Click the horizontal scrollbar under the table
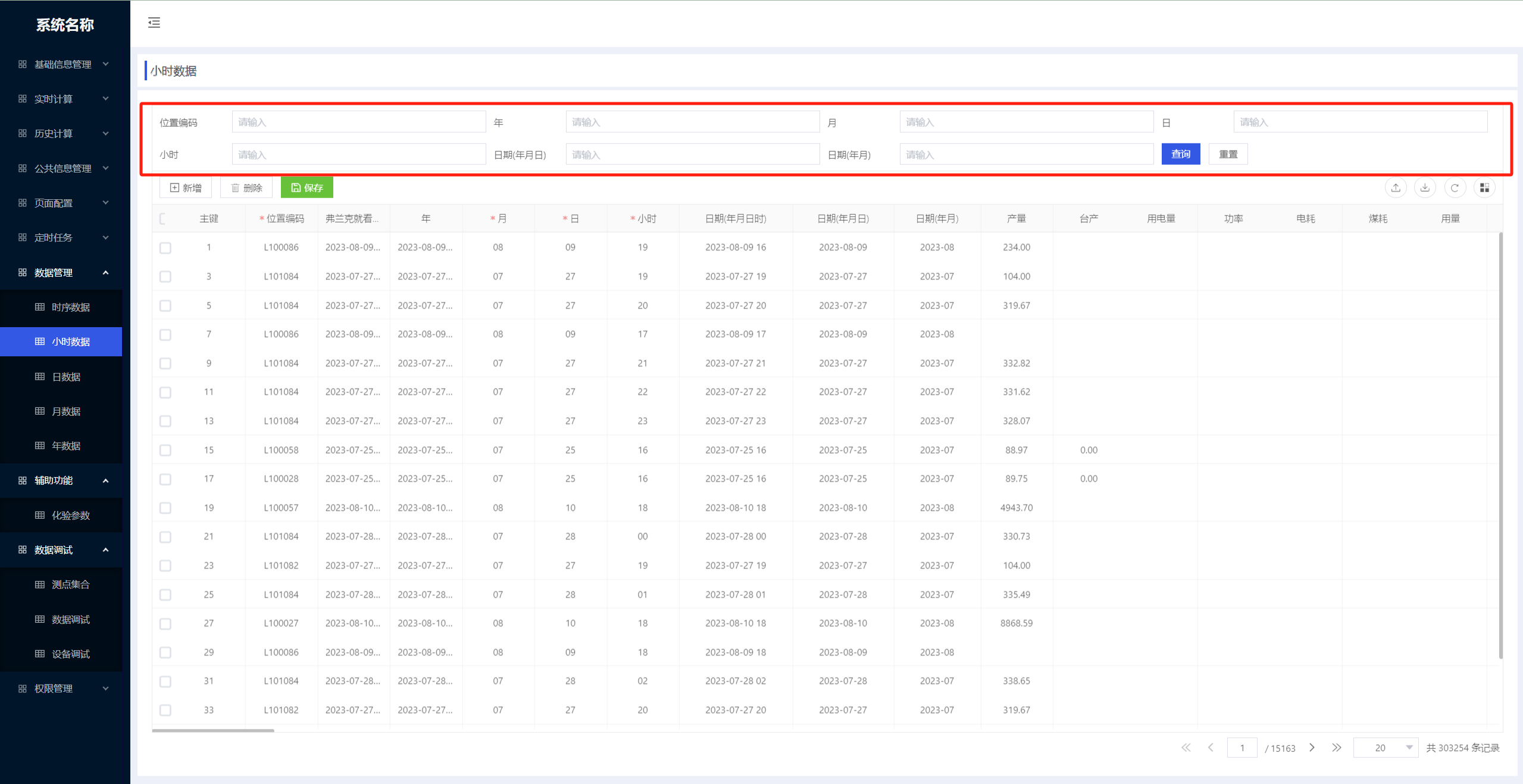1523x784 pixels. coord(213,730)
